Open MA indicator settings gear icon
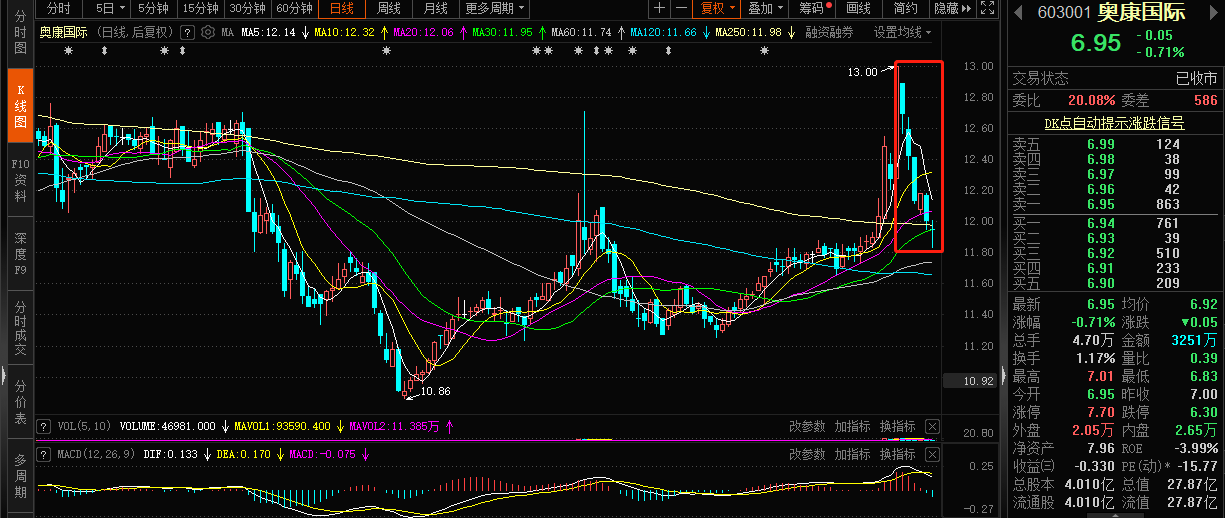This screenshot has width=1225, height=518. (207, 32)
